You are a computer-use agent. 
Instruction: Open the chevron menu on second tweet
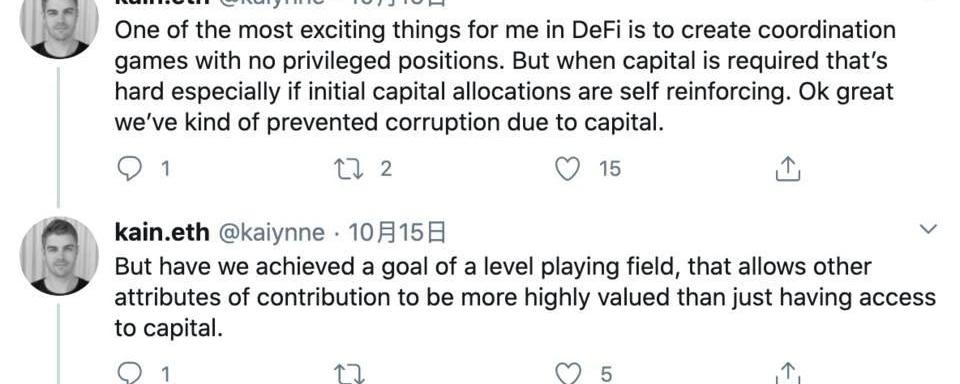coord(929,230)
